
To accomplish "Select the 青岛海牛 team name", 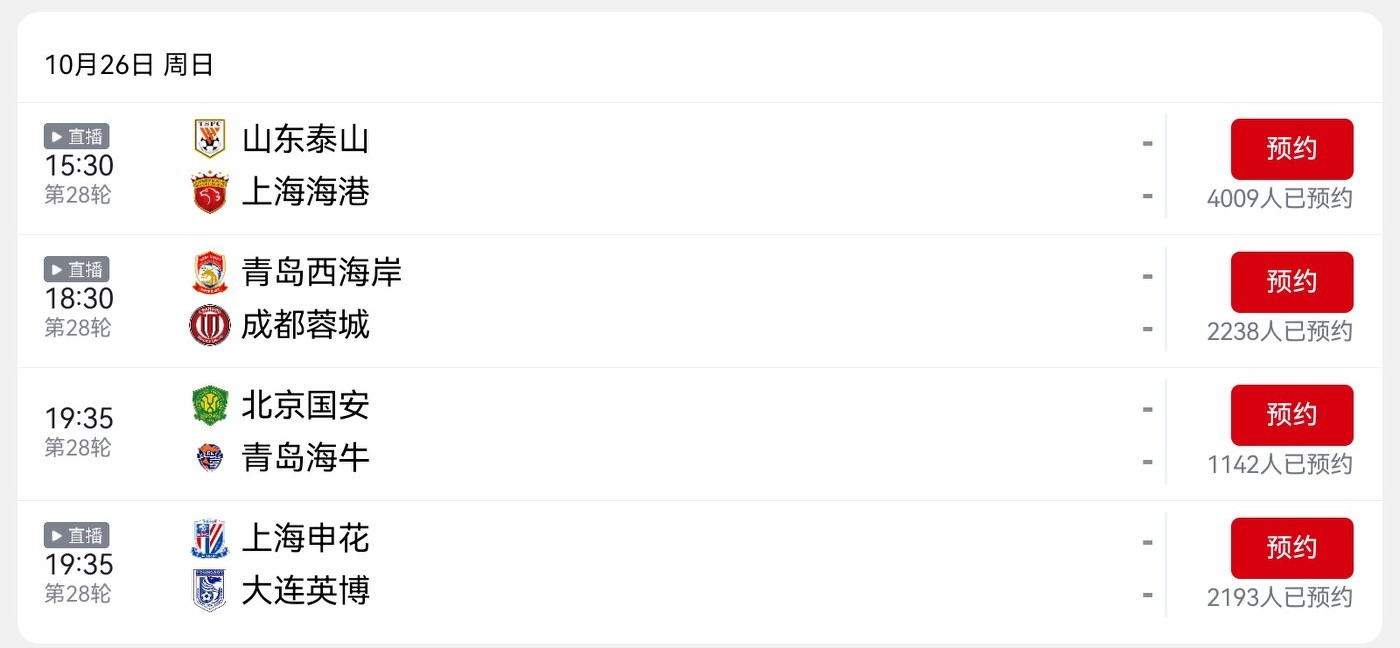I will (305, 458).
